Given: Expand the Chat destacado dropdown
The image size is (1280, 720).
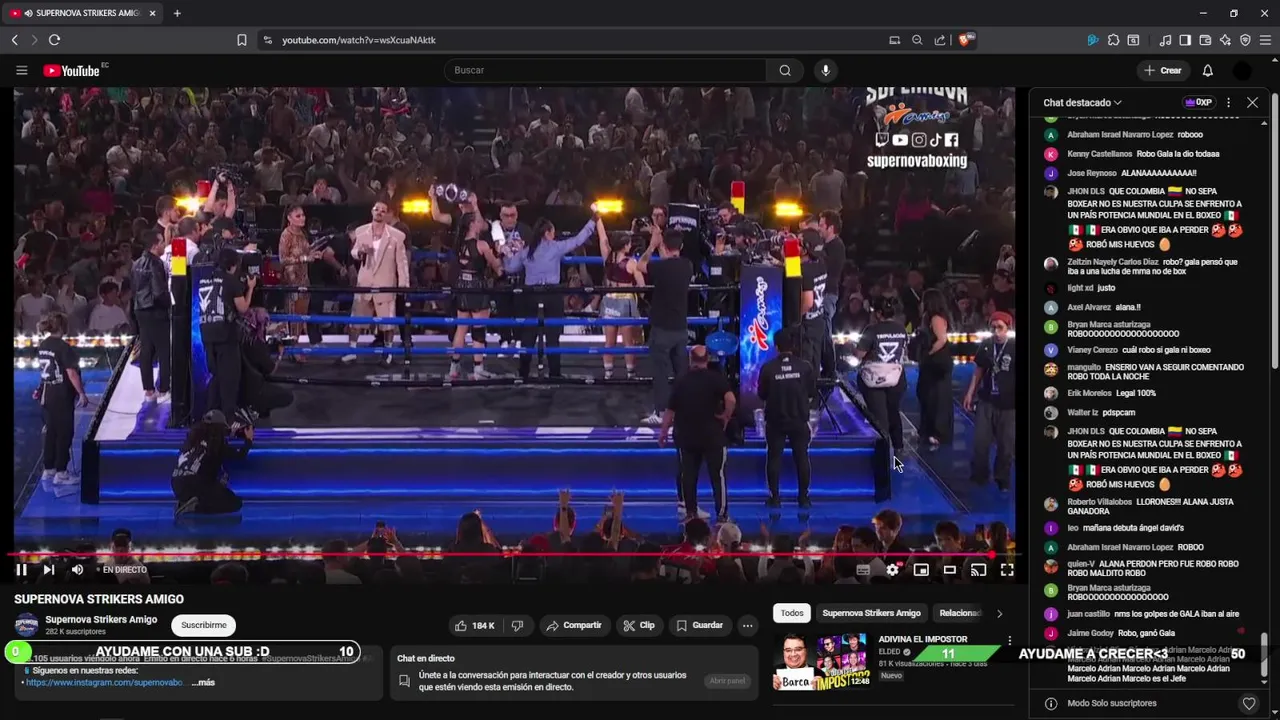Looking at the screenshot, I should (x=1082, y=102).
